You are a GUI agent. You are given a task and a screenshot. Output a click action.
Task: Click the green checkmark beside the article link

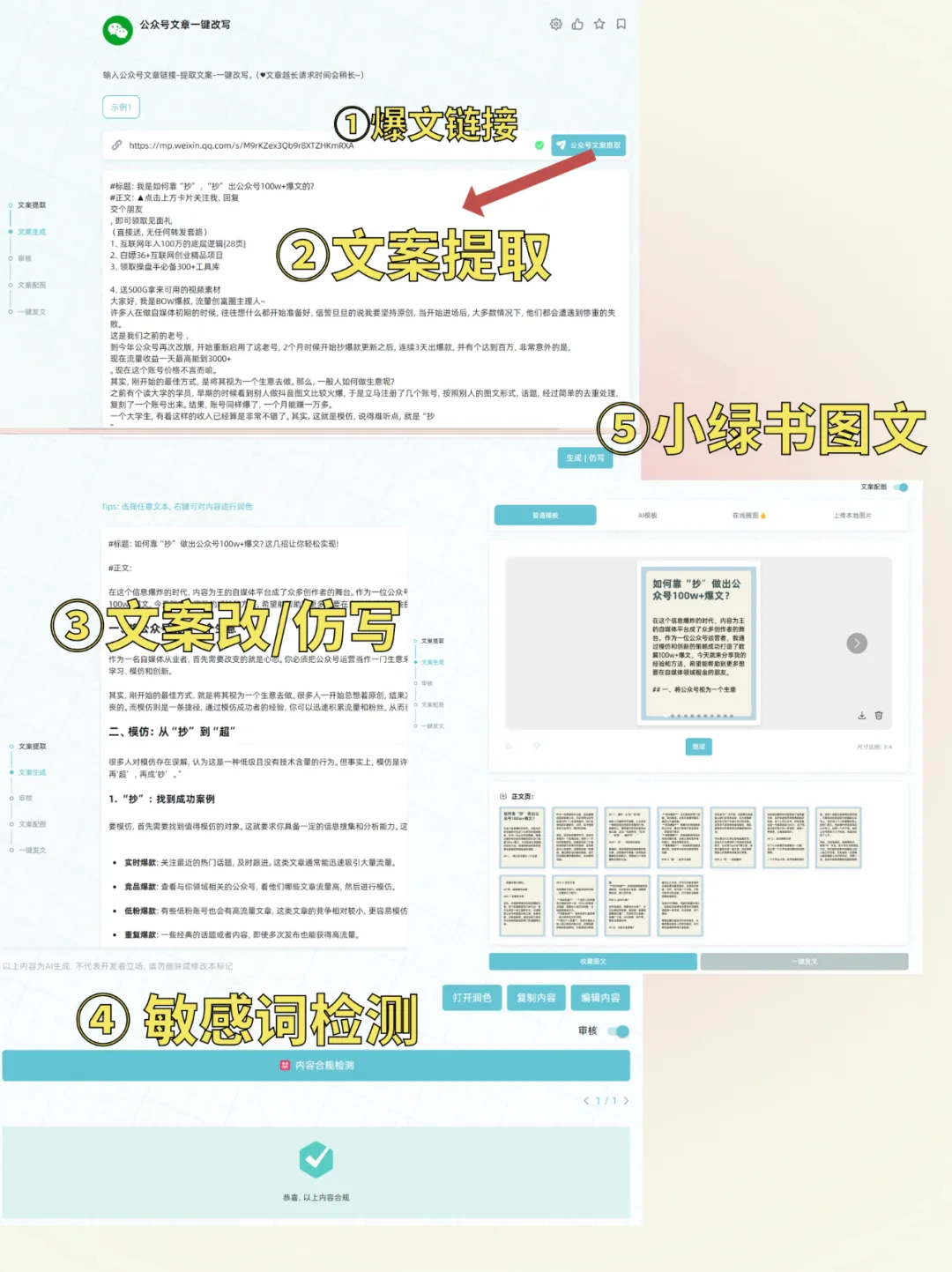tap(538, 145)
